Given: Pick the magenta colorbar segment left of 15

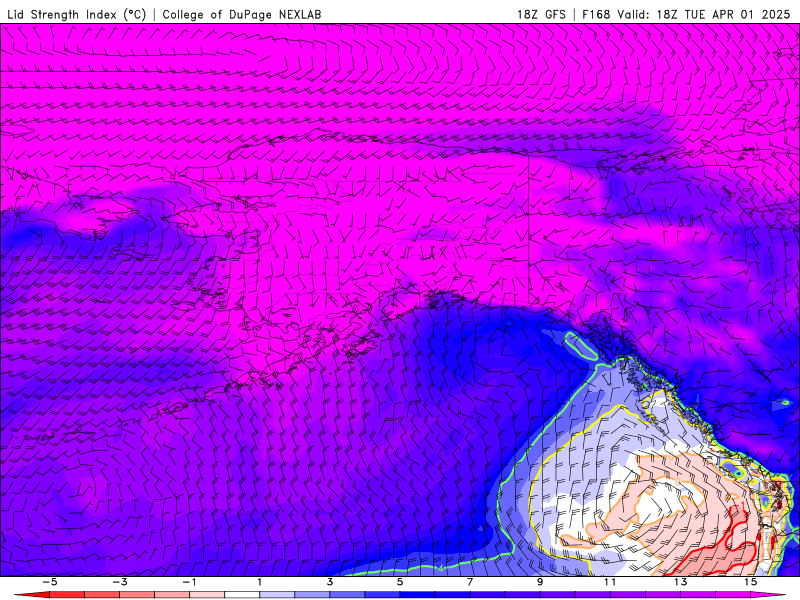Looking at the screenshot, I should point(733,595).
